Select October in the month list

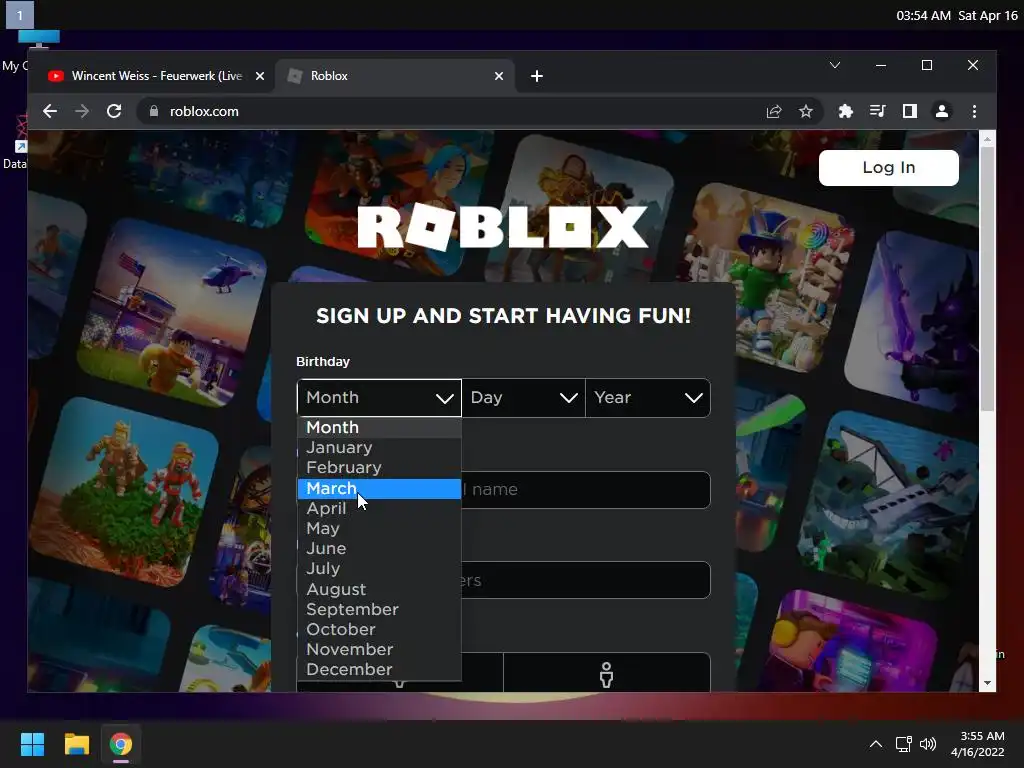[379, 630]
